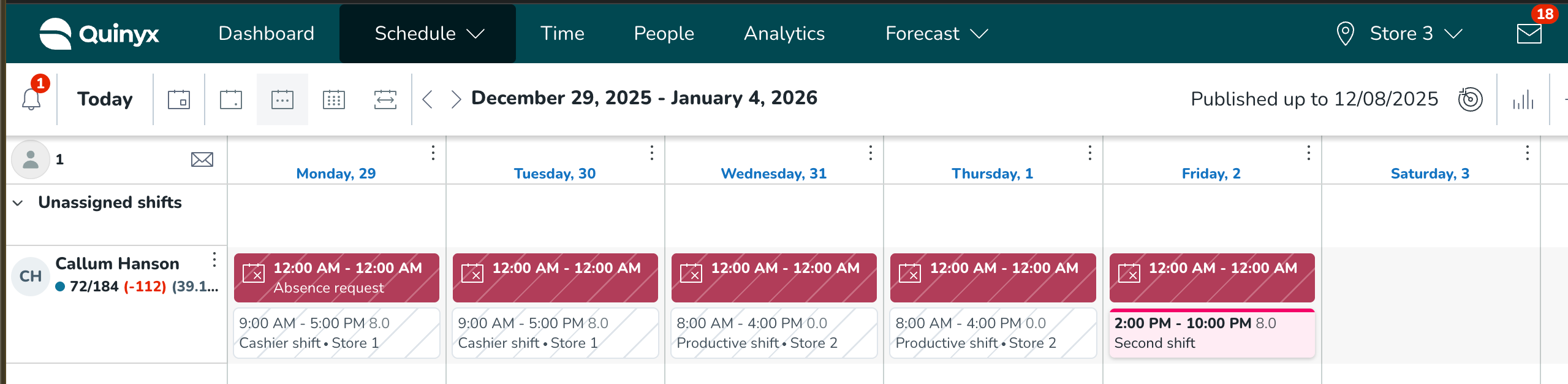Click the Today button
The image size is (1568, 384).
coord(105,99)
